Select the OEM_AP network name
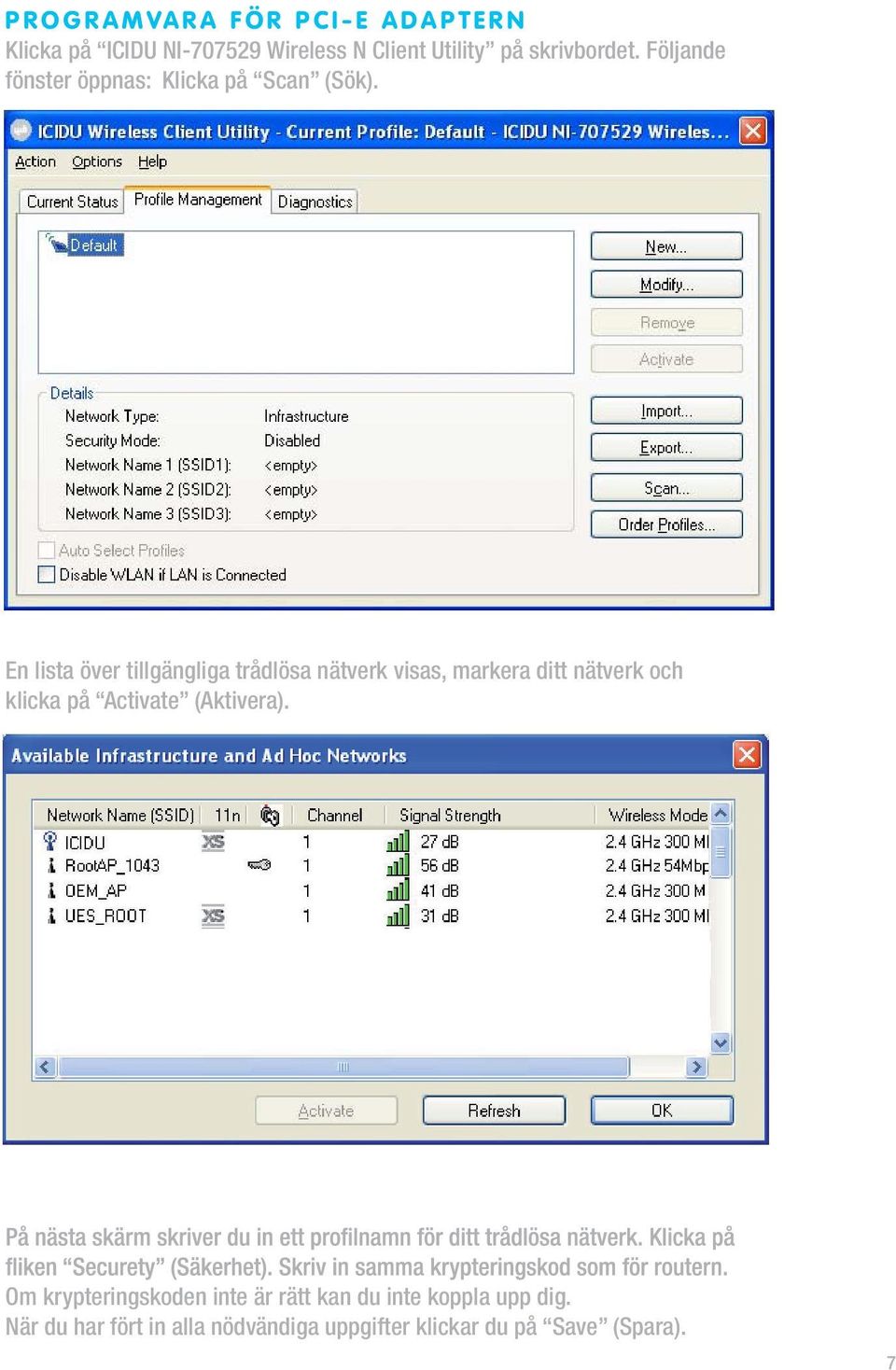Image resolution: width=896 pixels, height=1370 pixels. [x=95, y=891]
